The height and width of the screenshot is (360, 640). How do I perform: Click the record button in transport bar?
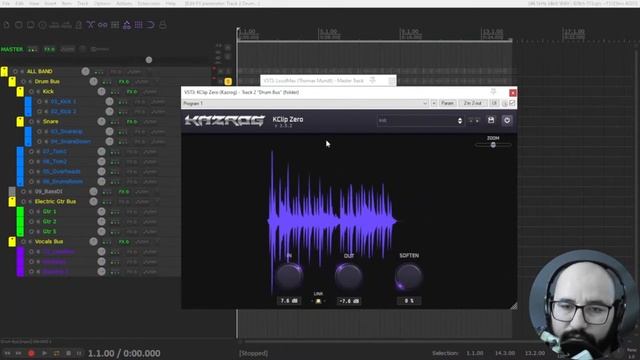click(31, 353)
